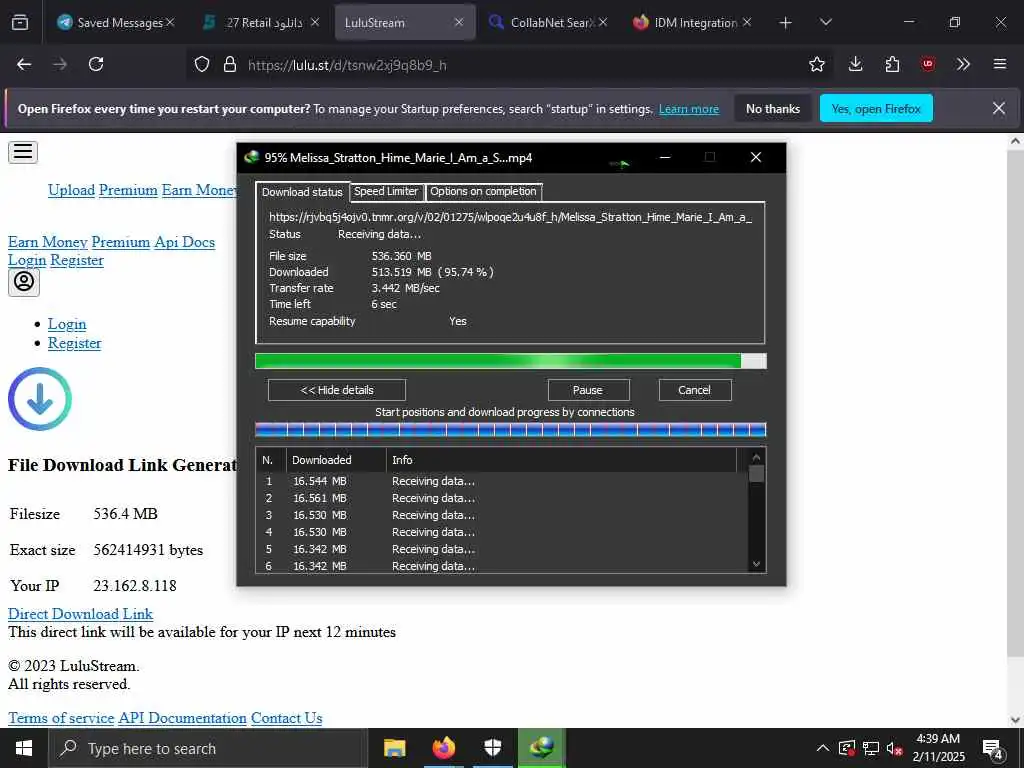Viewport: 1024px width, 768px height.
Task: Open a new browser tab with plus
Action: pos(786,23)
